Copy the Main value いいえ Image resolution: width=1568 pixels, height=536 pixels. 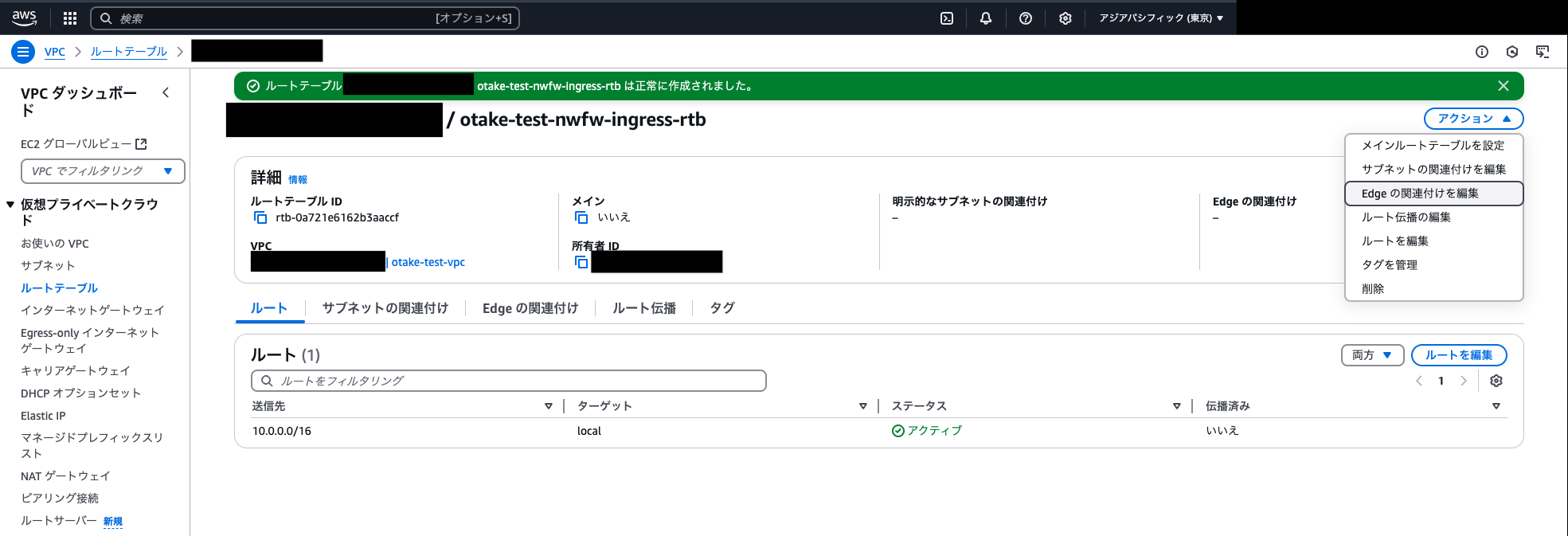coord(581,217)
